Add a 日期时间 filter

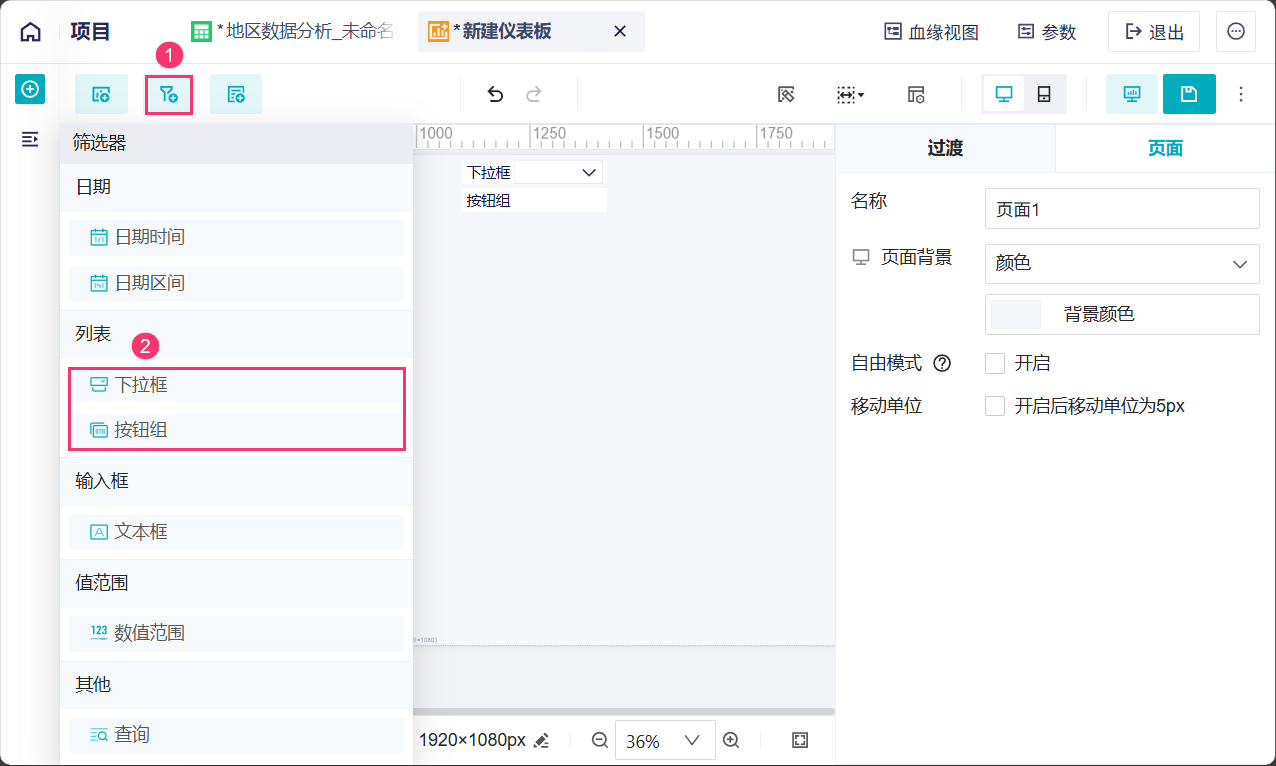236,237
